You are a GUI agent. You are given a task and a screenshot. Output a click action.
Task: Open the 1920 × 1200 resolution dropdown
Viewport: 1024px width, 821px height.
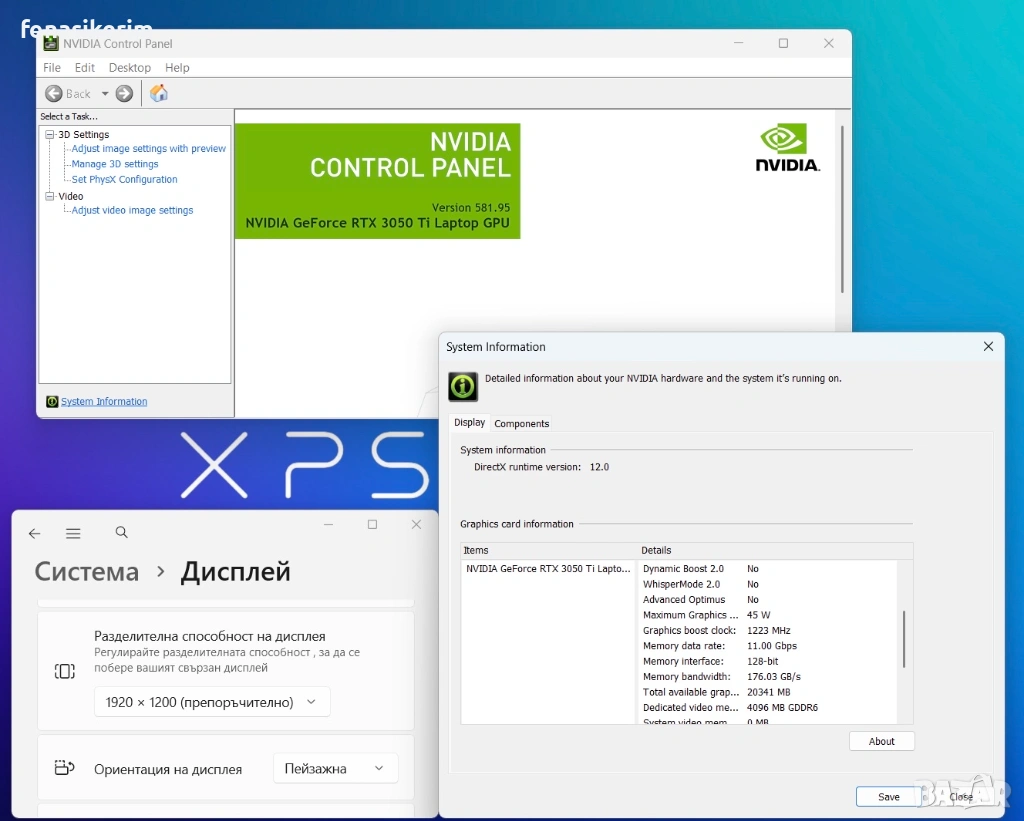pos(212,702)
